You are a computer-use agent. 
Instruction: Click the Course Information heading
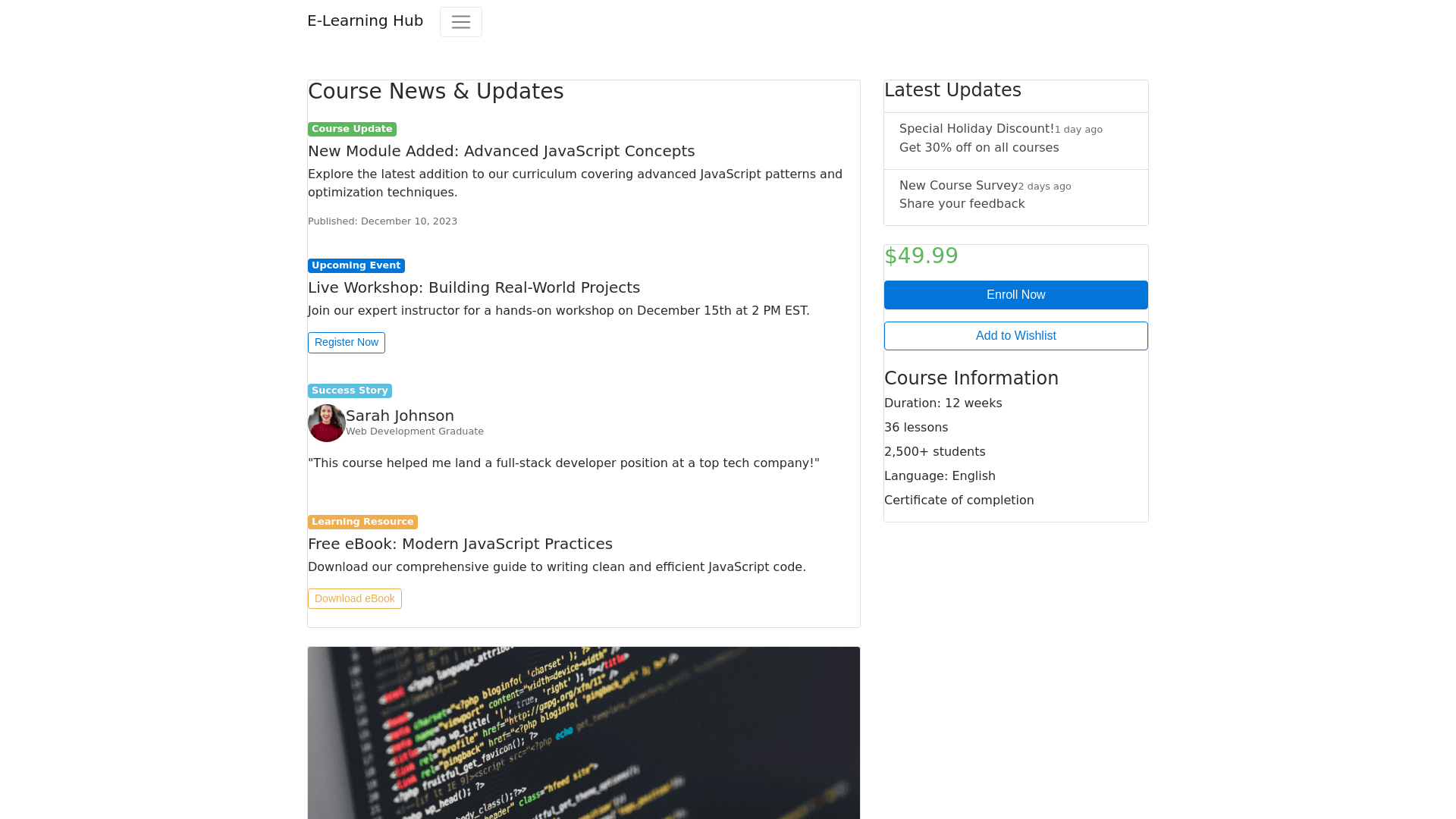[x=971, y=378]
